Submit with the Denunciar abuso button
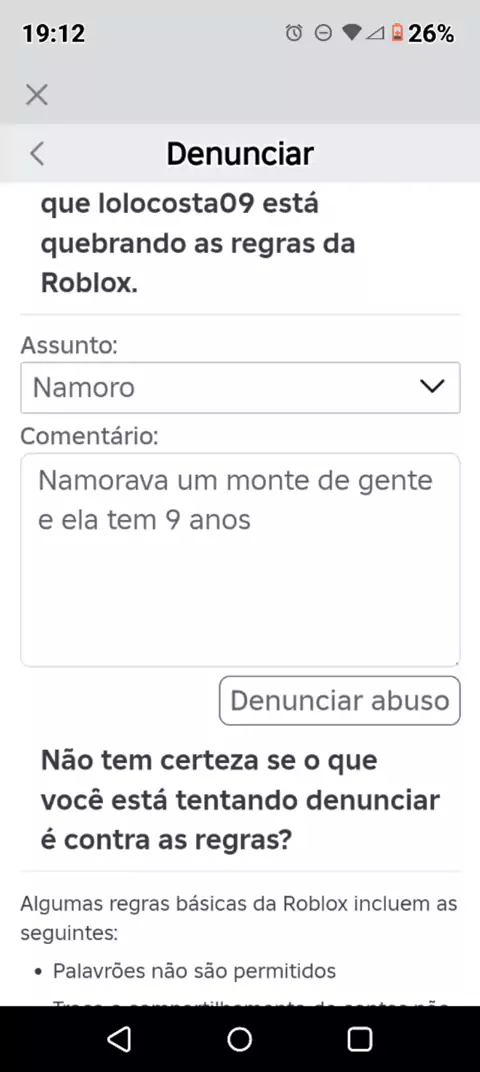 pyautogui.click(x=340, y=700)
